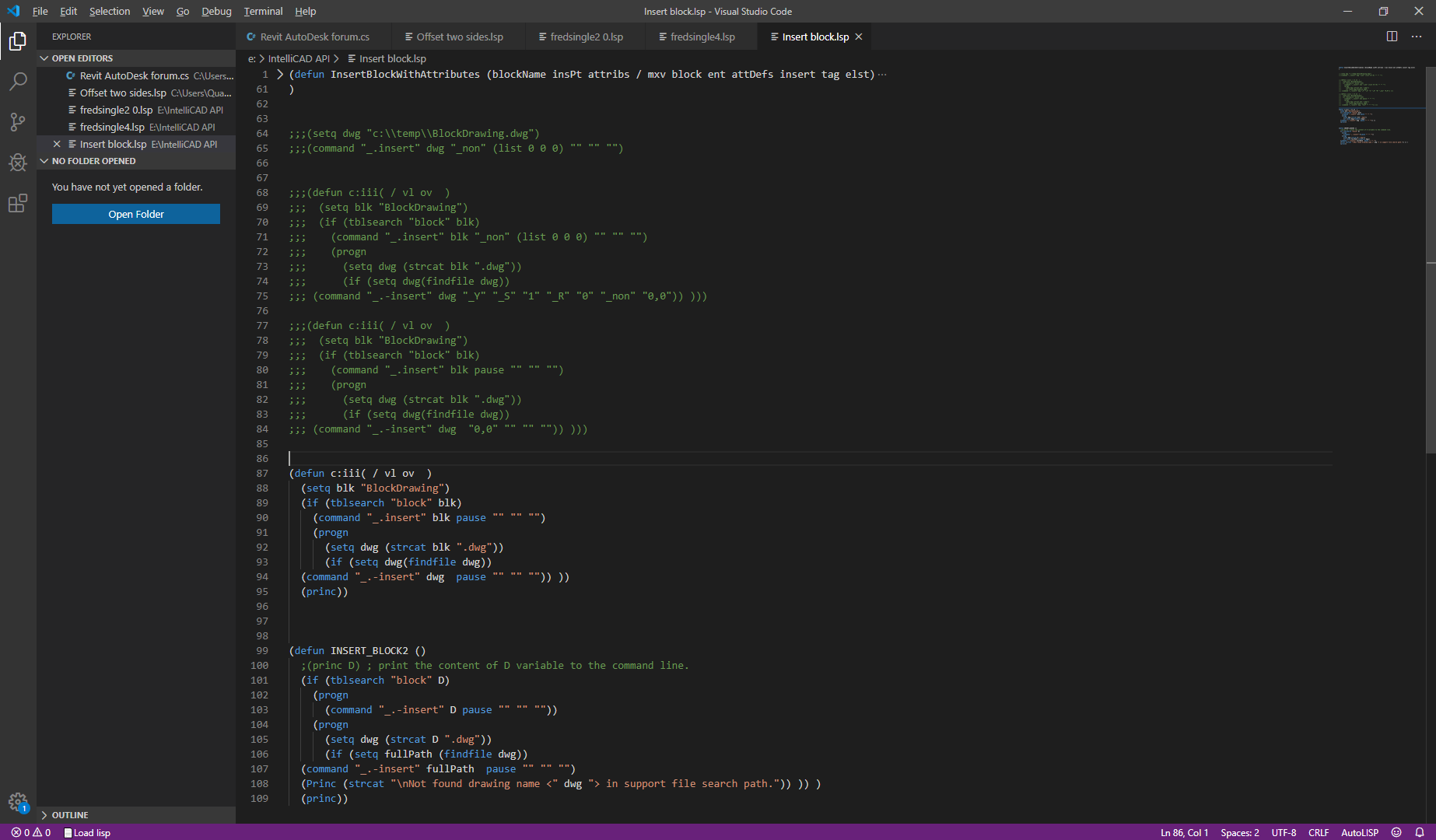Click 'fullPath' on line 107
This screenshot has height=840, width=1436.
pos(450,768)
